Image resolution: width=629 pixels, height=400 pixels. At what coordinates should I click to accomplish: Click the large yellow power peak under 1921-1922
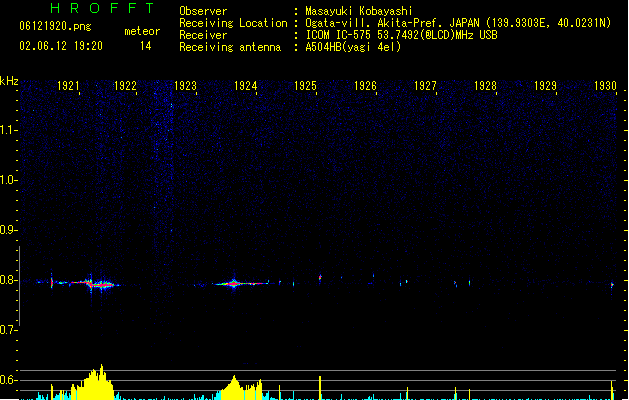coord(95,383)
